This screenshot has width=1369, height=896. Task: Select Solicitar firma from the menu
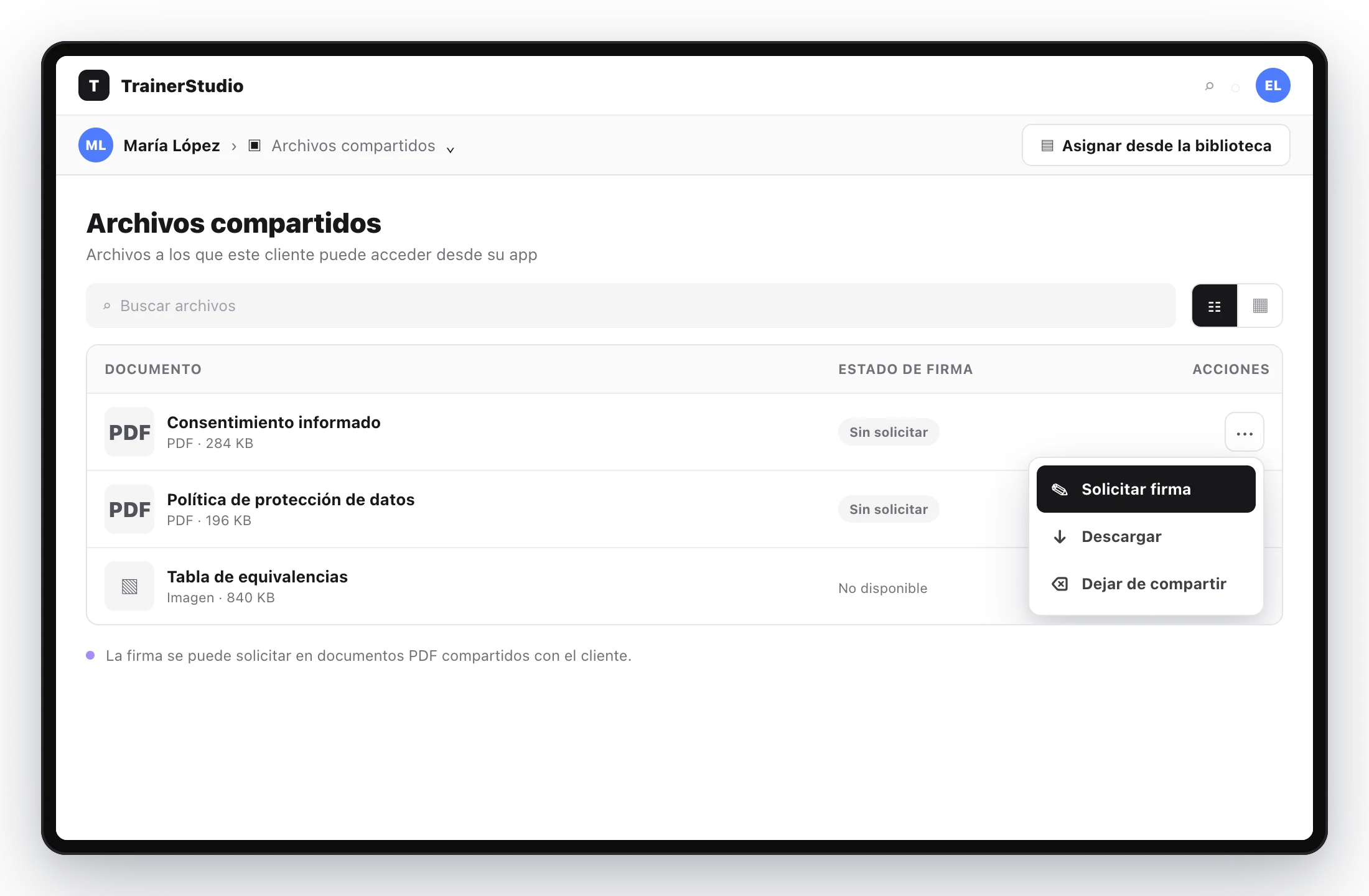click(1146, 490)
